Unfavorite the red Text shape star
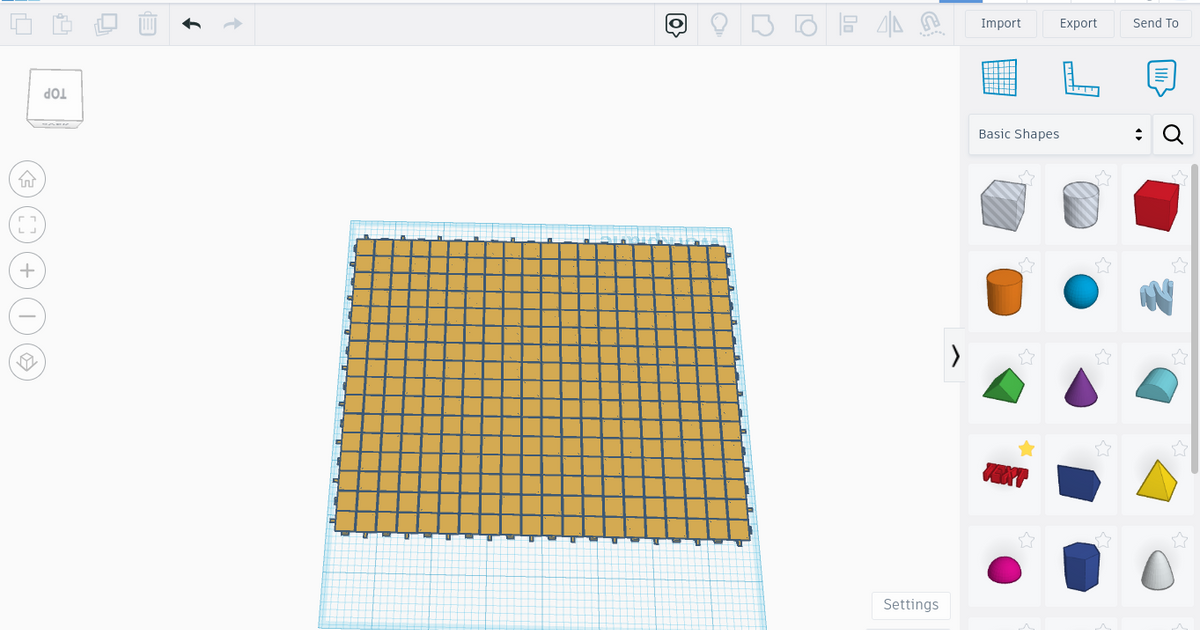Image resolution: width=1200 pixels, height=630 pixels. click(x=1025, y=450)
